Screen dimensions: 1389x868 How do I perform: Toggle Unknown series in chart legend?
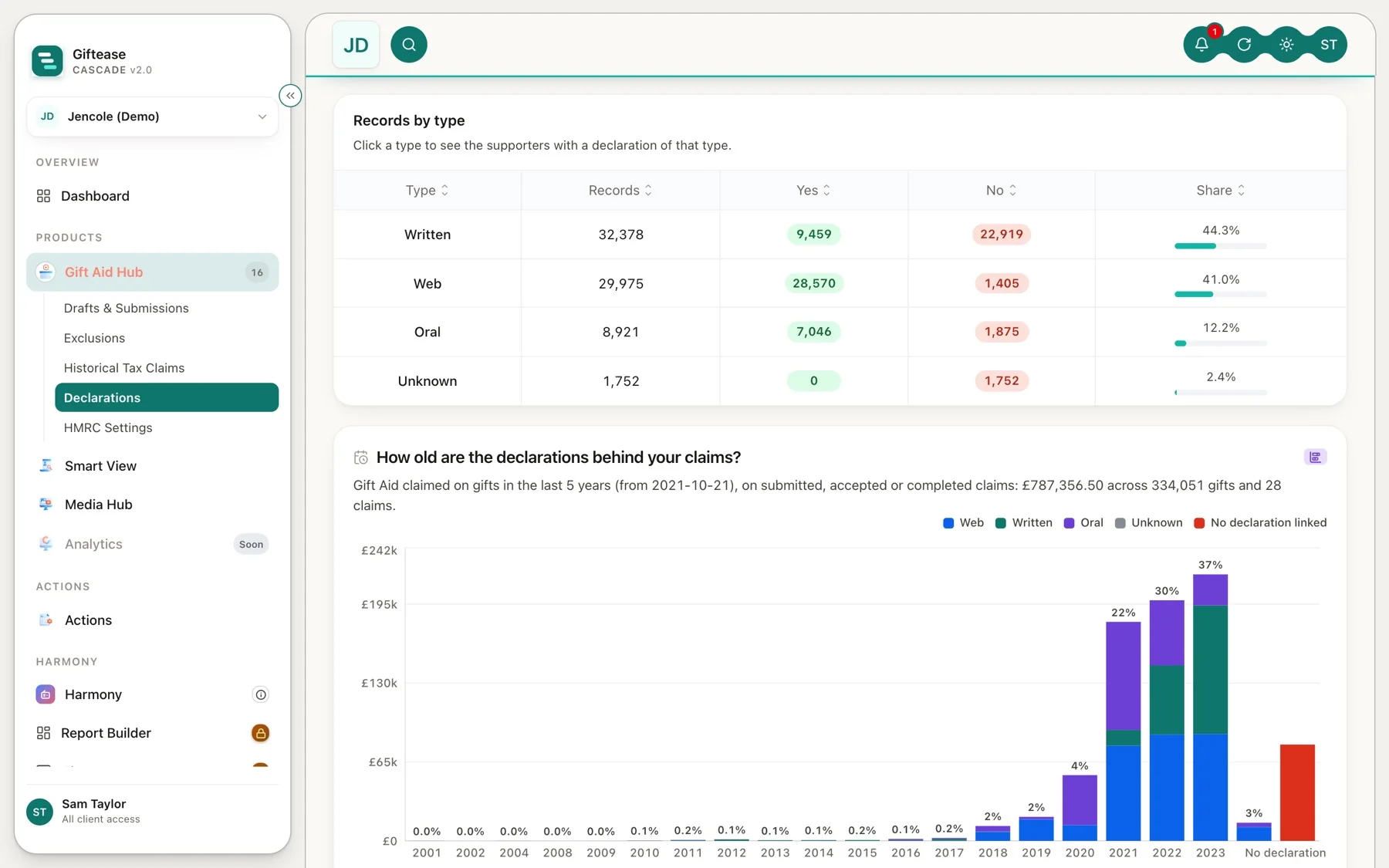1148,522
